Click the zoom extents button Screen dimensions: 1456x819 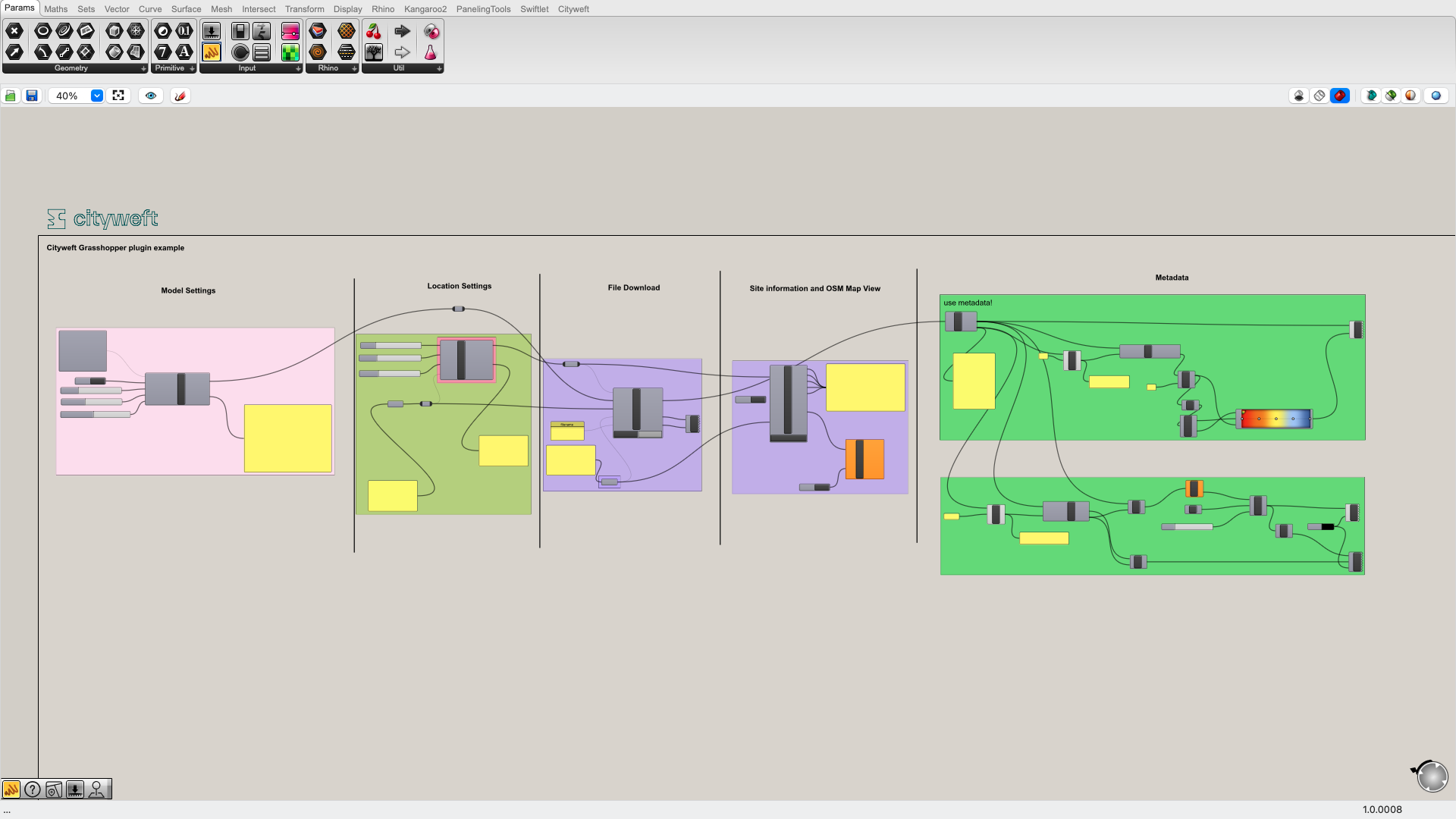118,96
